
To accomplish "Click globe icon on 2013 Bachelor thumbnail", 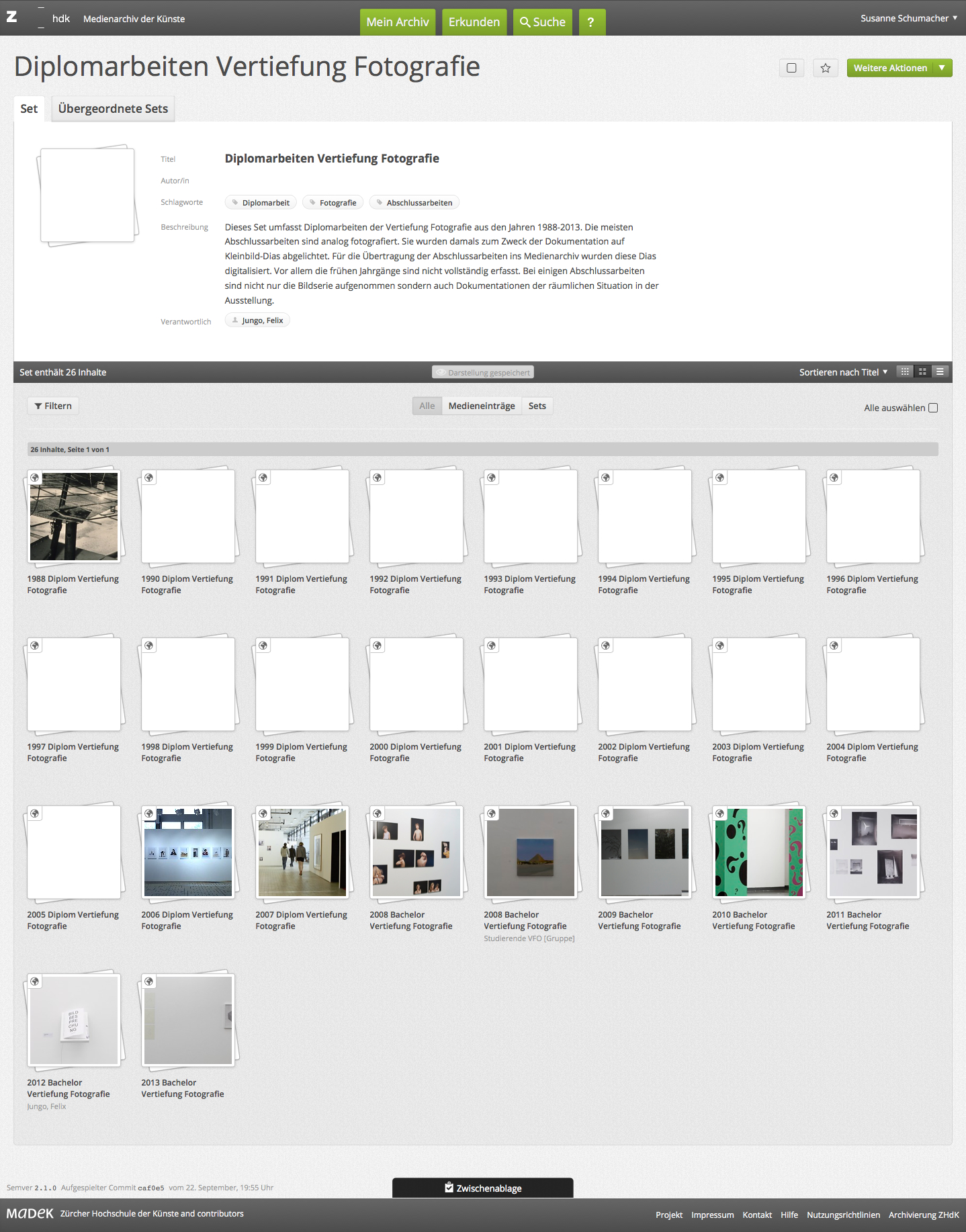I will (x=149, y=981).
